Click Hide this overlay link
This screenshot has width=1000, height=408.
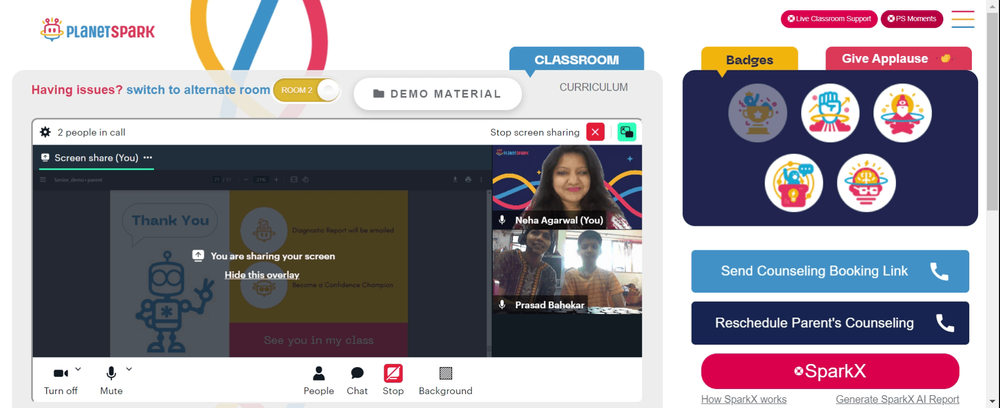(262, 275)
